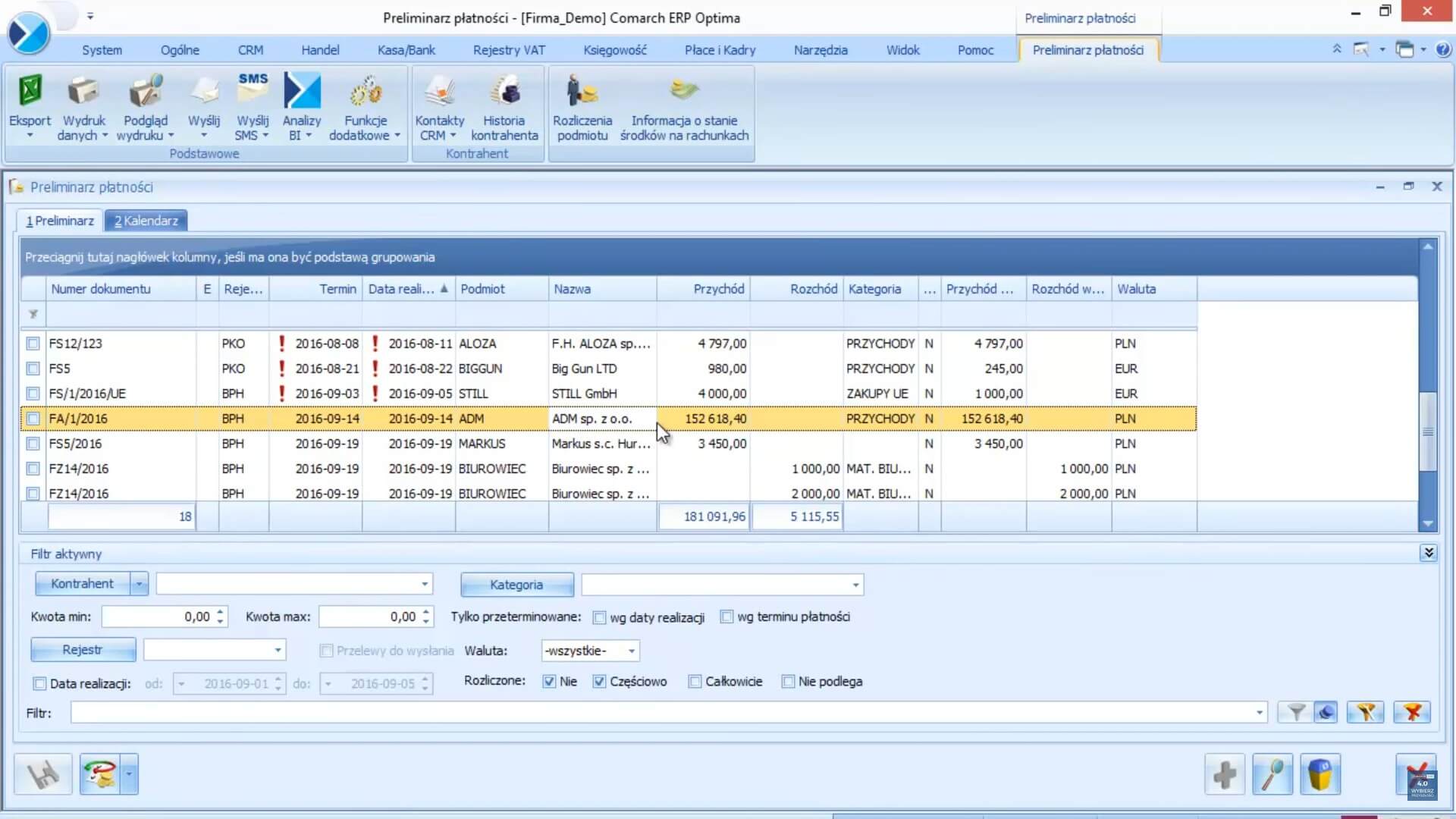1456x819 pixels.
Task: Enable Data realizacji date filter checkbox
Action: pos(39,684)
